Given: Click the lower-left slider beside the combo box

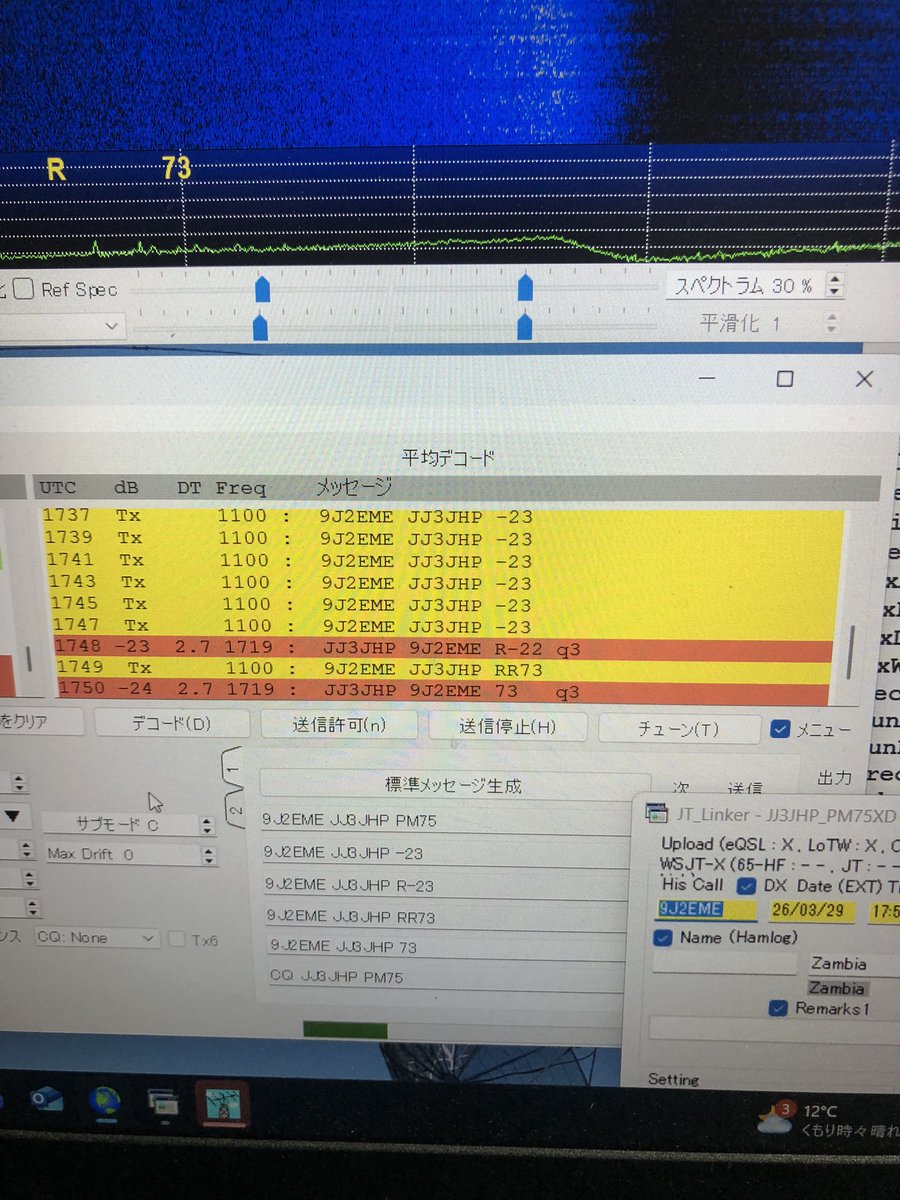Looking at the screenshot, I should (260, 326).
